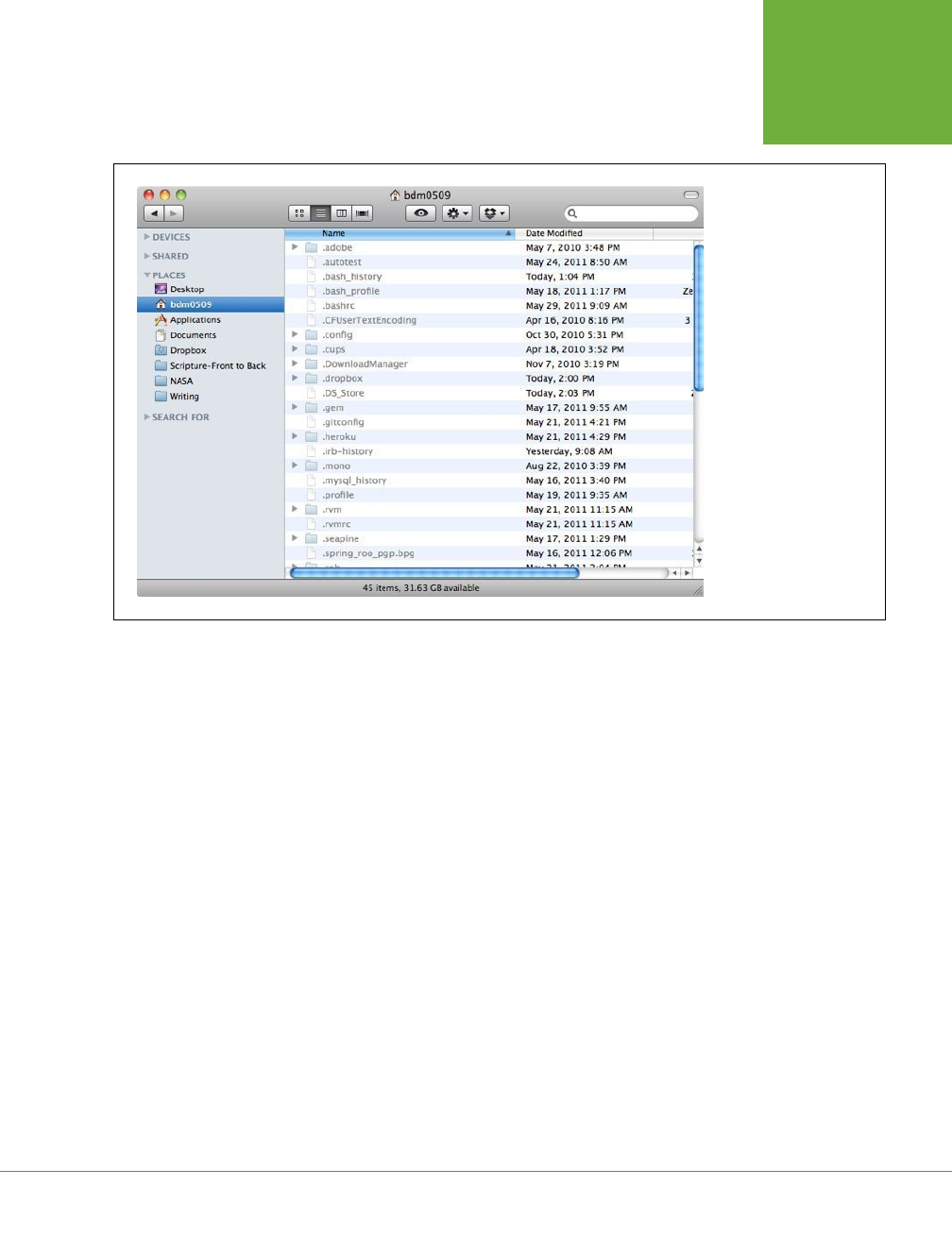The width and height of the screenshot is (952, 1237).
Task: Switch to column view
Action: click(x=342, y=213)
